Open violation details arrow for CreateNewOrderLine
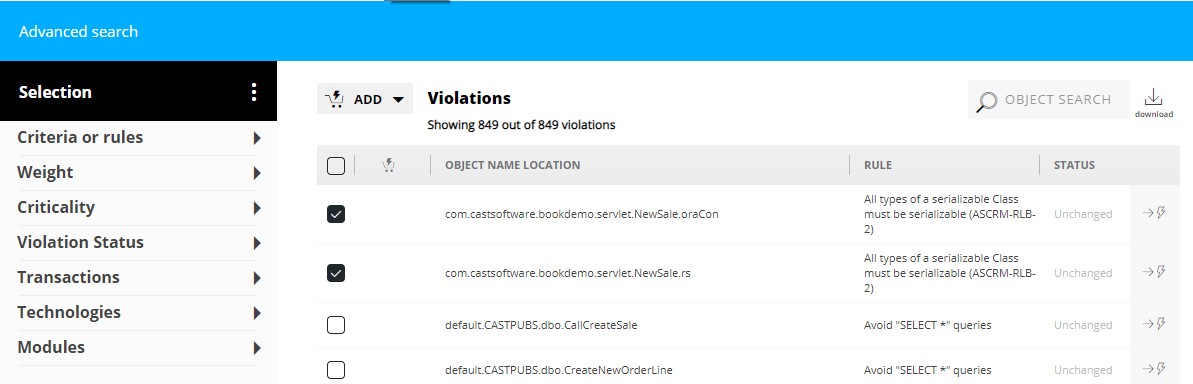The height and width of the screenshot is (384, 1193). [1154, 369]
